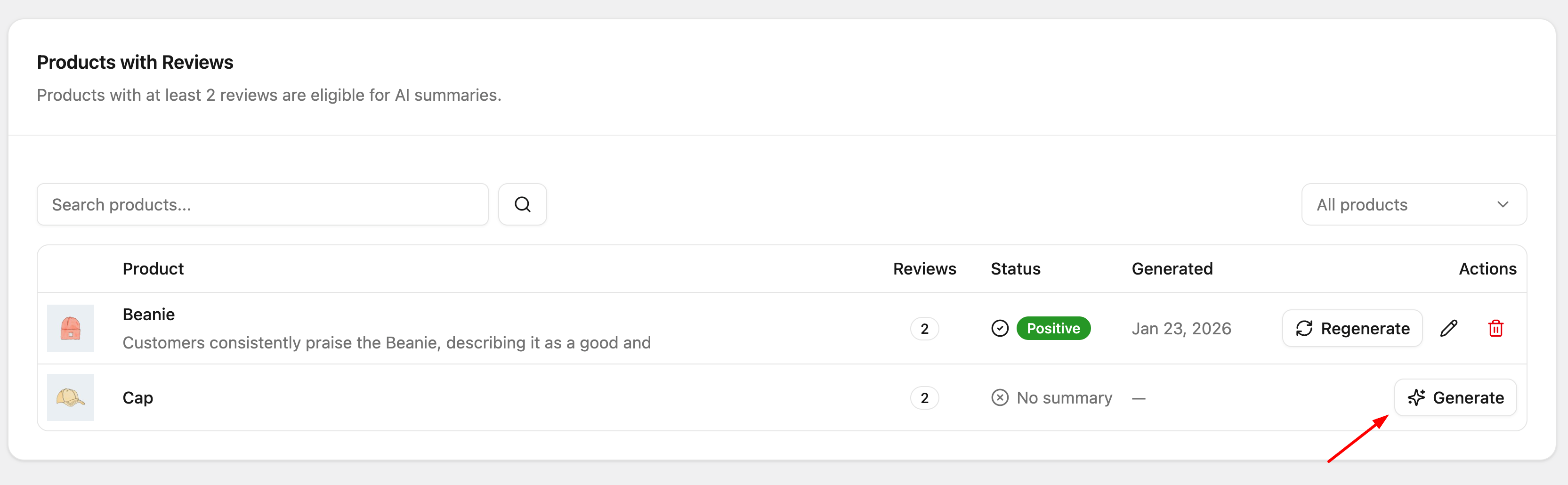Click the Cap product name
The width and height of the screenshot is (1568, 485).
(x=137, y=398)
